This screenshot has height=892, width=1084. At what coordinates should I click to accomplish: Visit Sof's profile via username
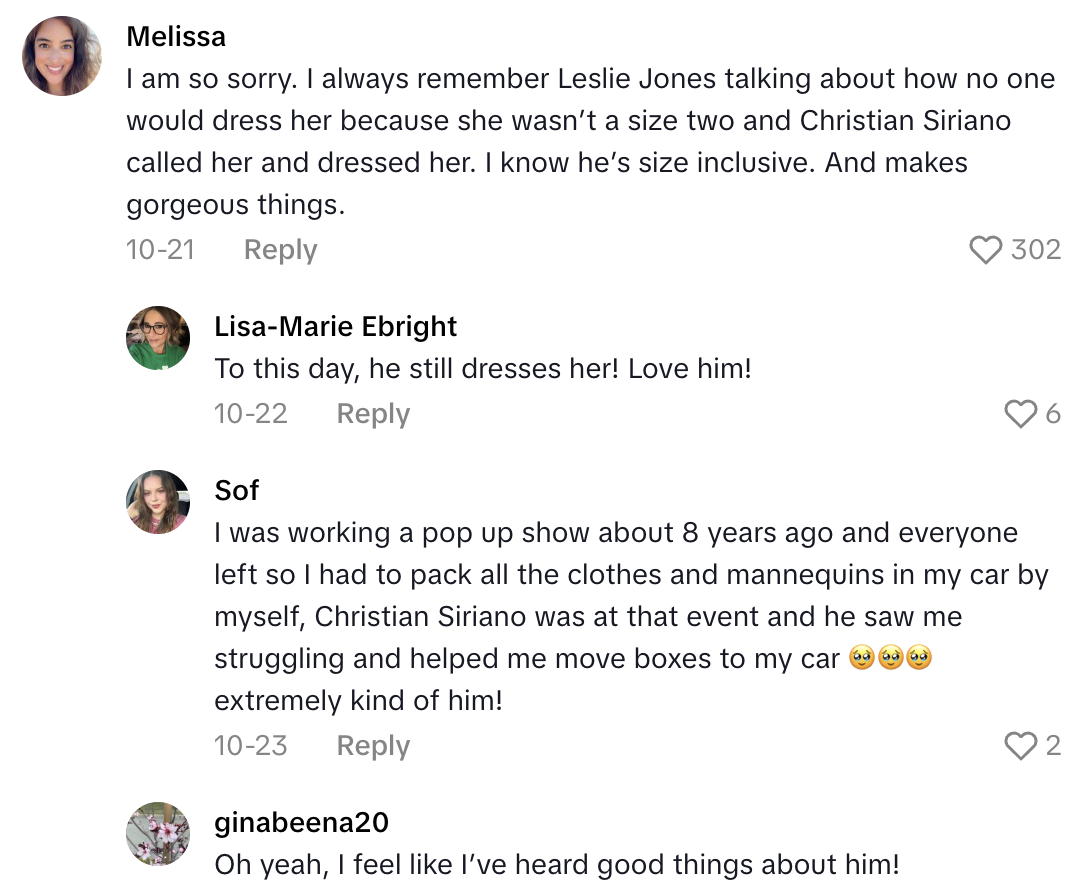point(236,490)
